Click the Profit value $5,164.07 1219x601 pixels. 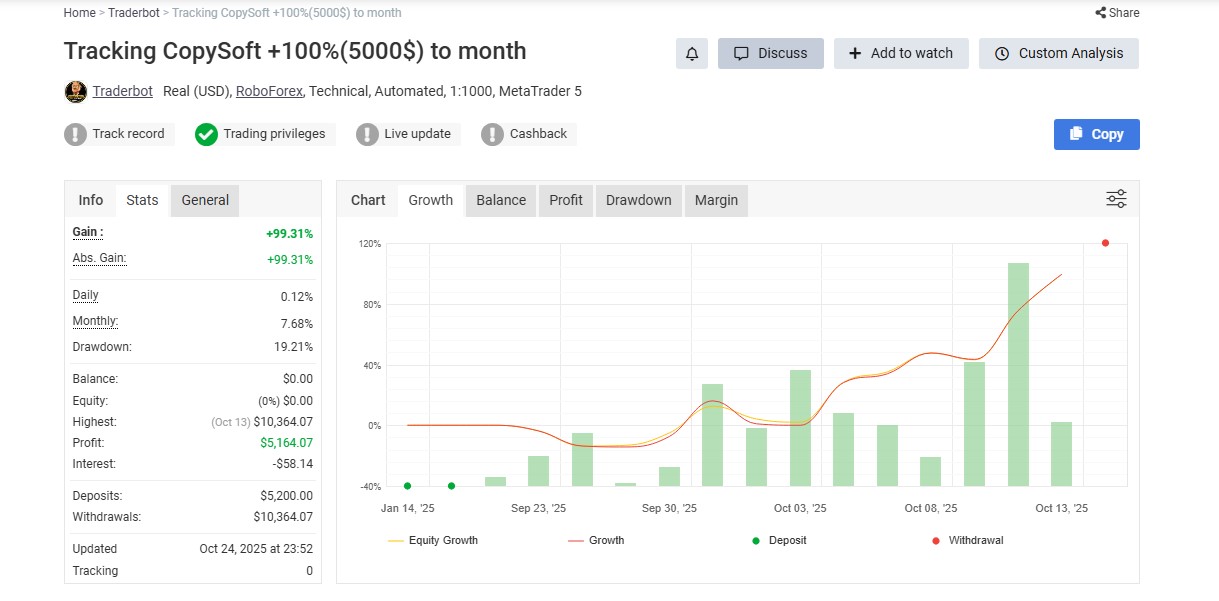pos(286,443)
